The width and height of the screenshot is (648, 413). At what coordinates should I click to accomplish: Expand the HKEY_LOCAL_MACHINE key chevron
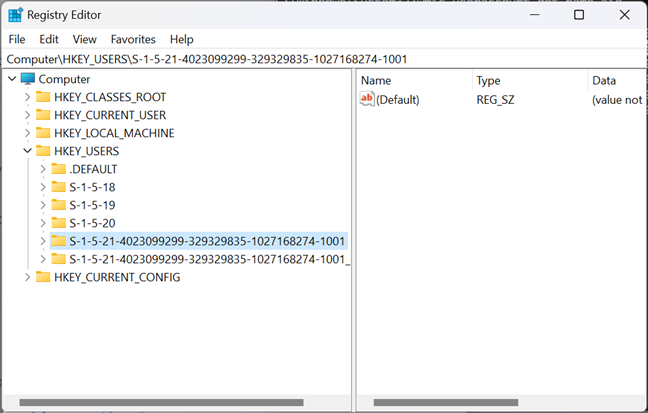[28, 133]
